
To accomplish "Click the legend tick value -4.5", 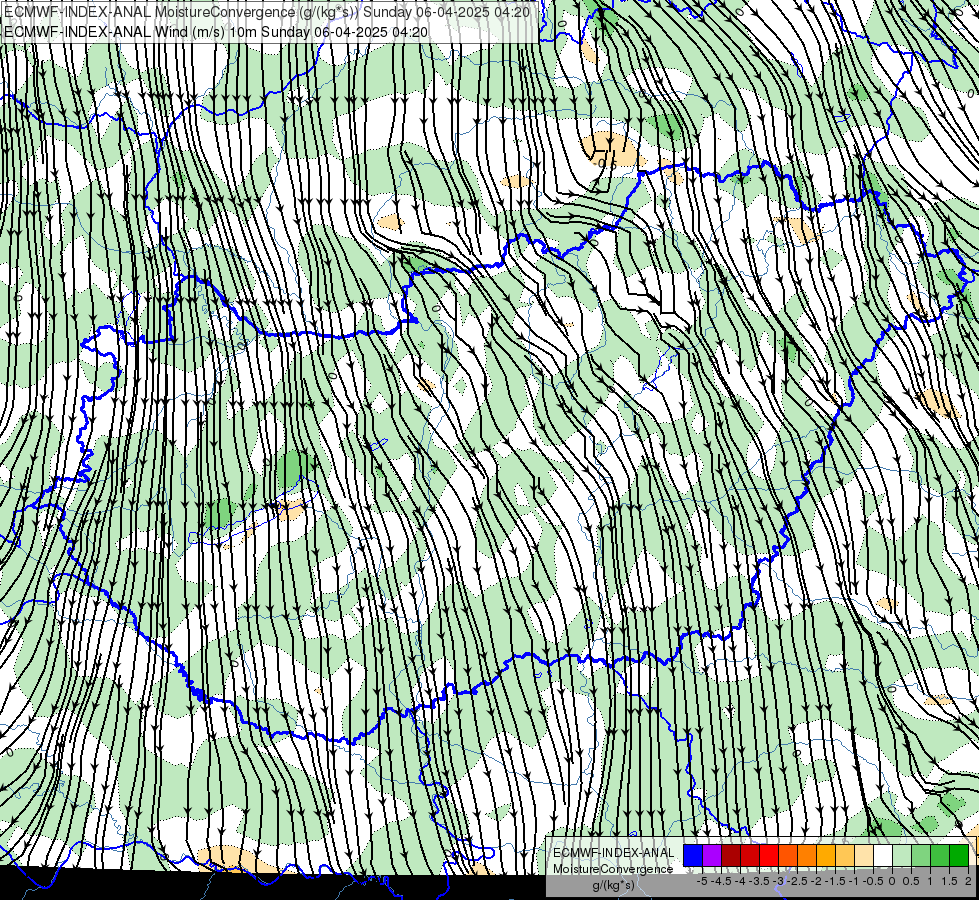I will [721, 881].
